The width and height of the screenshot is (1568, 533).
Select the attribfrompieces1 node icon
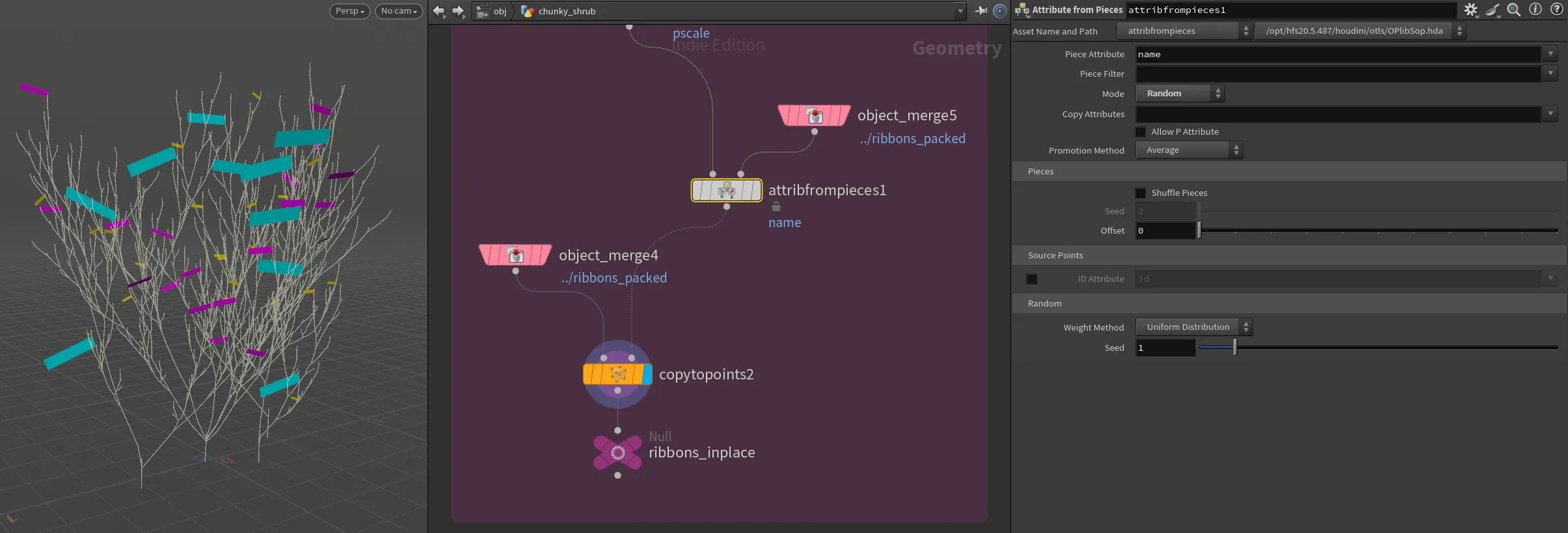click(727, 190)
